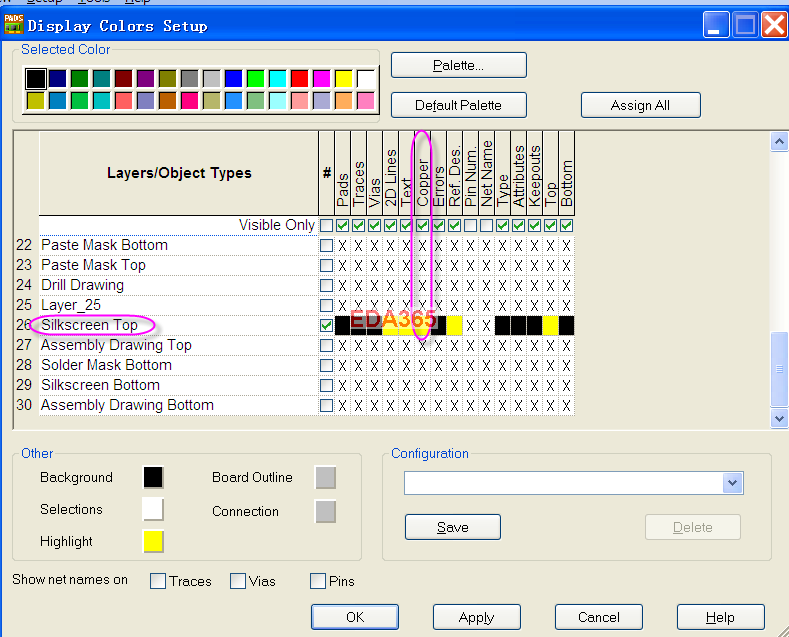789x637 pixels.
Task: Select the black swatch in Selected Color palette
Action: click(x=36, y=79)
